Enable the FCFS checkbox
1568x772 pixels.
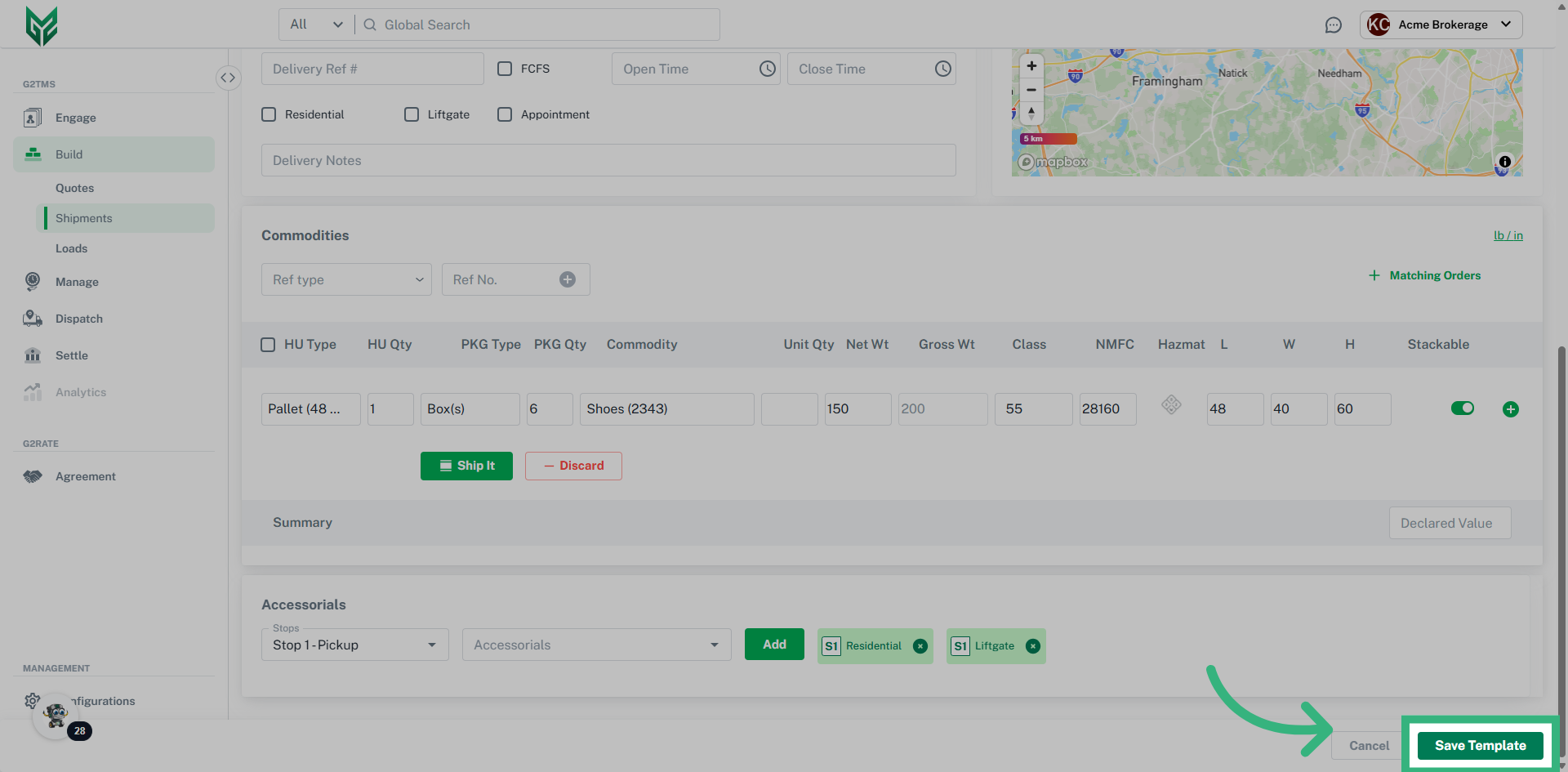[x=505, y=69]
